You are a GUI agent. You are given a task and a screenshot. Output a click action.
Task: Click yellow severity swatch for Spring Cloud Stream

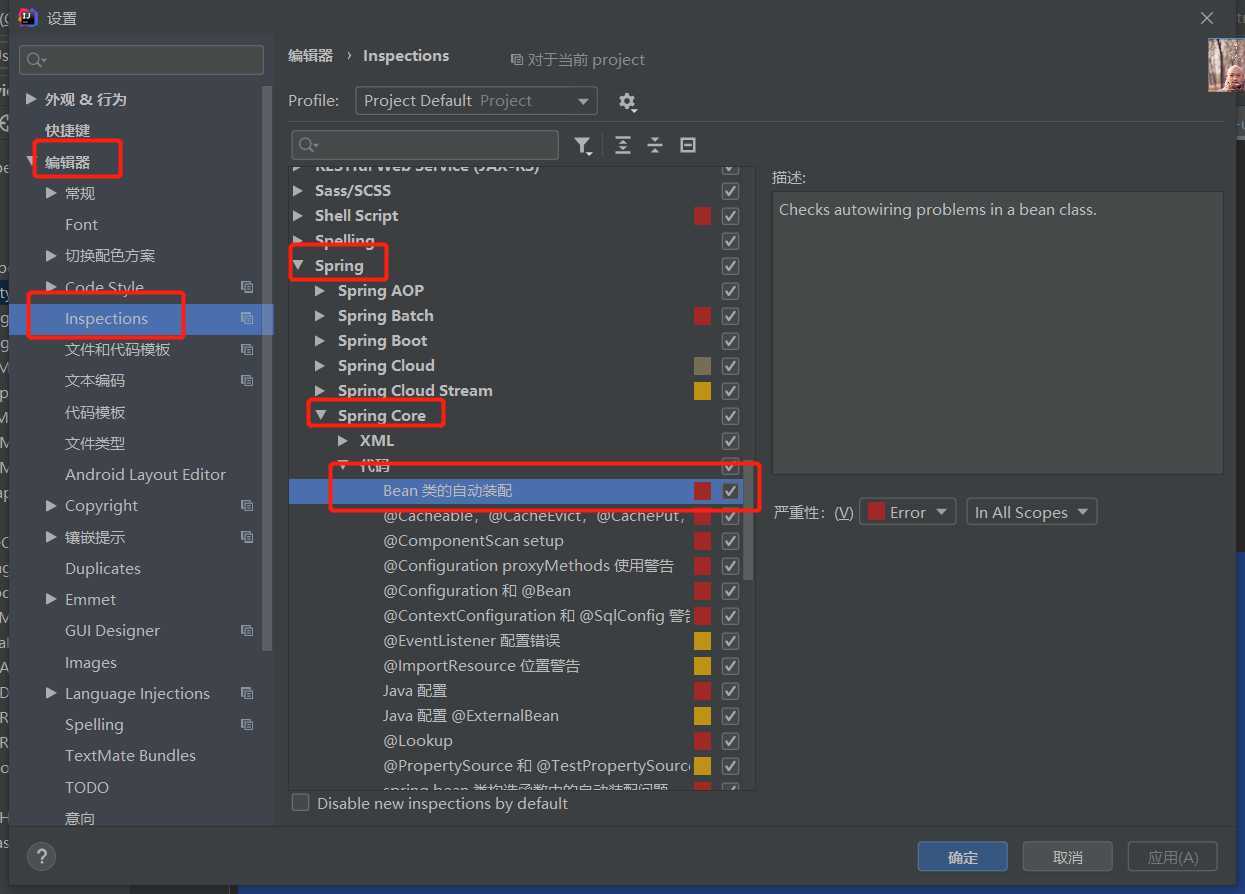(x=702, y=391)
